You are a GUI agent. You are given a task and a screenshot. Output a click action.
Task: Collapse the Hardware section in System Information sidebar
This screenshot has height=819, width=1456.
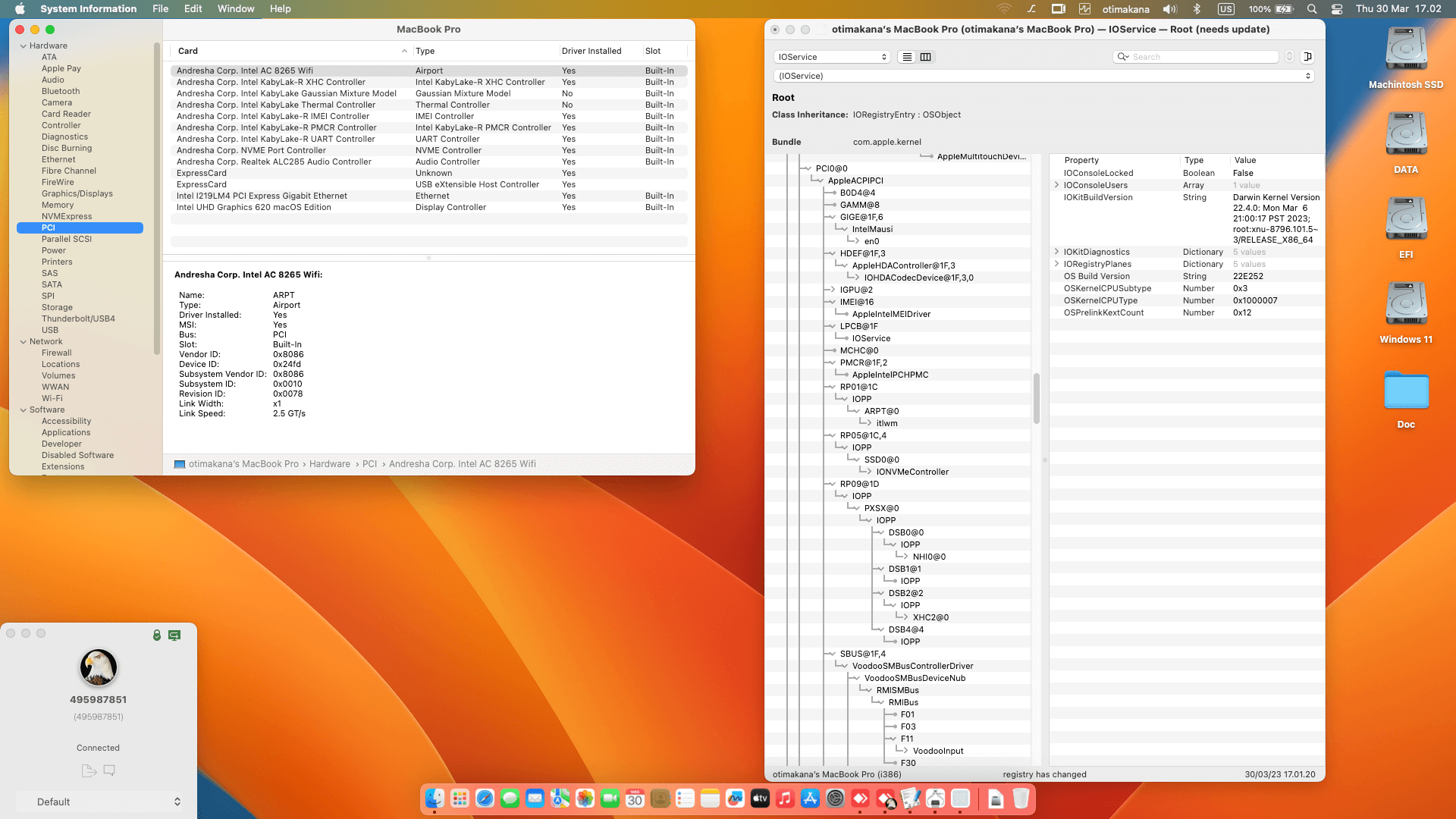click(x=25, y=45)
